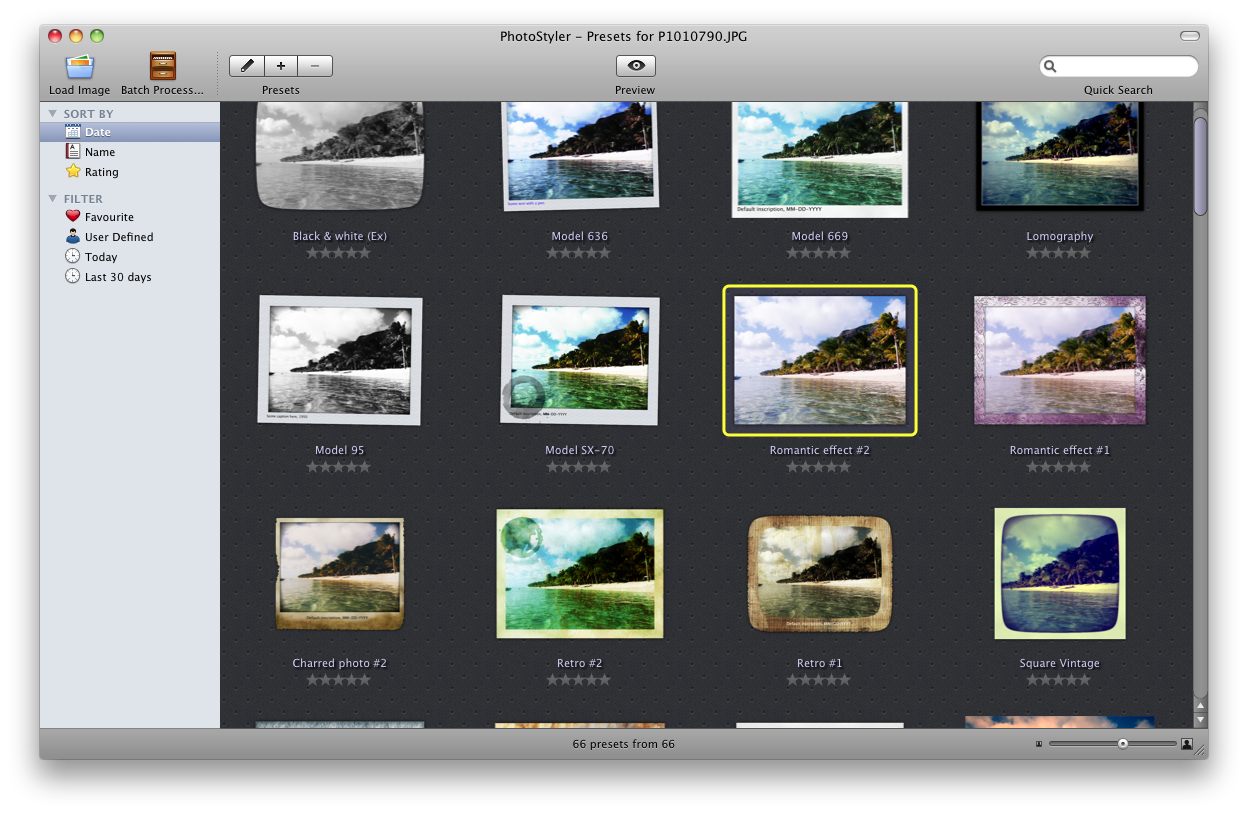Viewport: 1248px width, 814px height.
Task: Open the Batch Processing cabinet icon
Action: pyautogui.click(x=163, y=66)
